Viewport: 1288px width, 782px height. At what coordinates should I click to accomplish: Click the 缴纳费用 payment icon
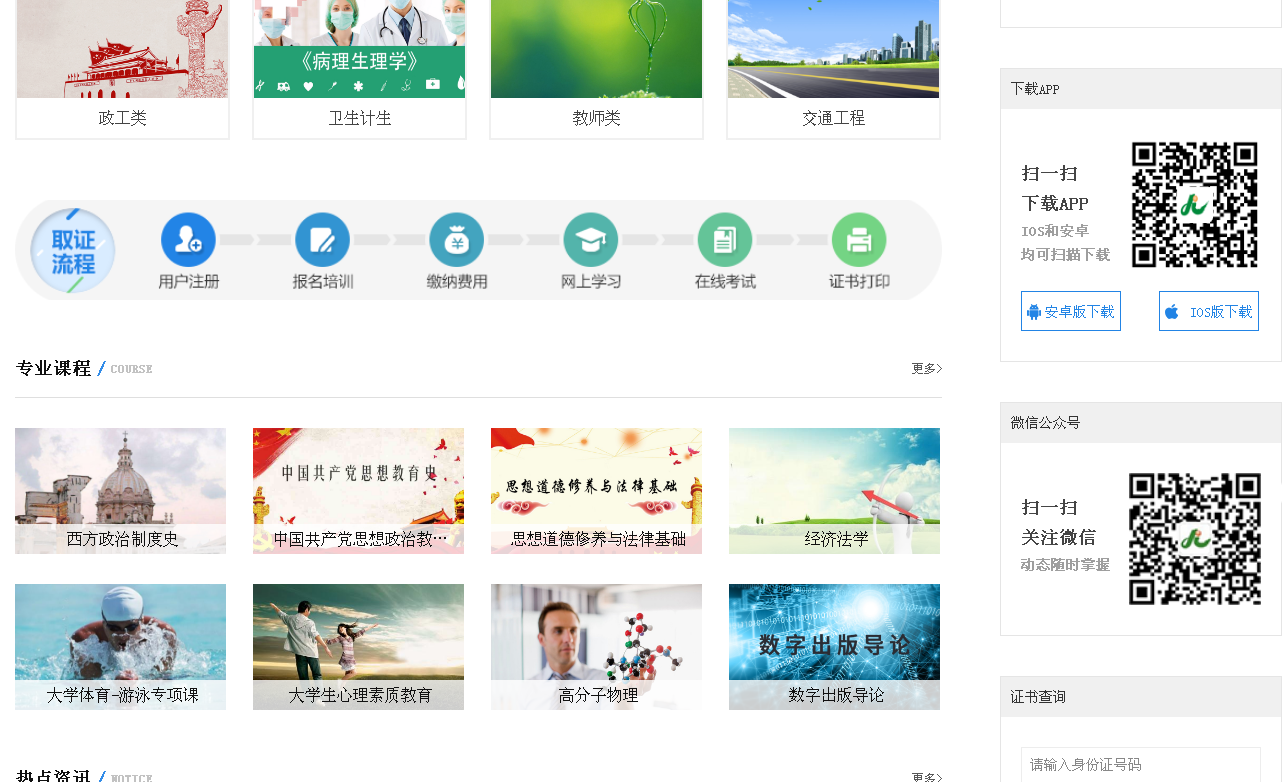point(456,240)
